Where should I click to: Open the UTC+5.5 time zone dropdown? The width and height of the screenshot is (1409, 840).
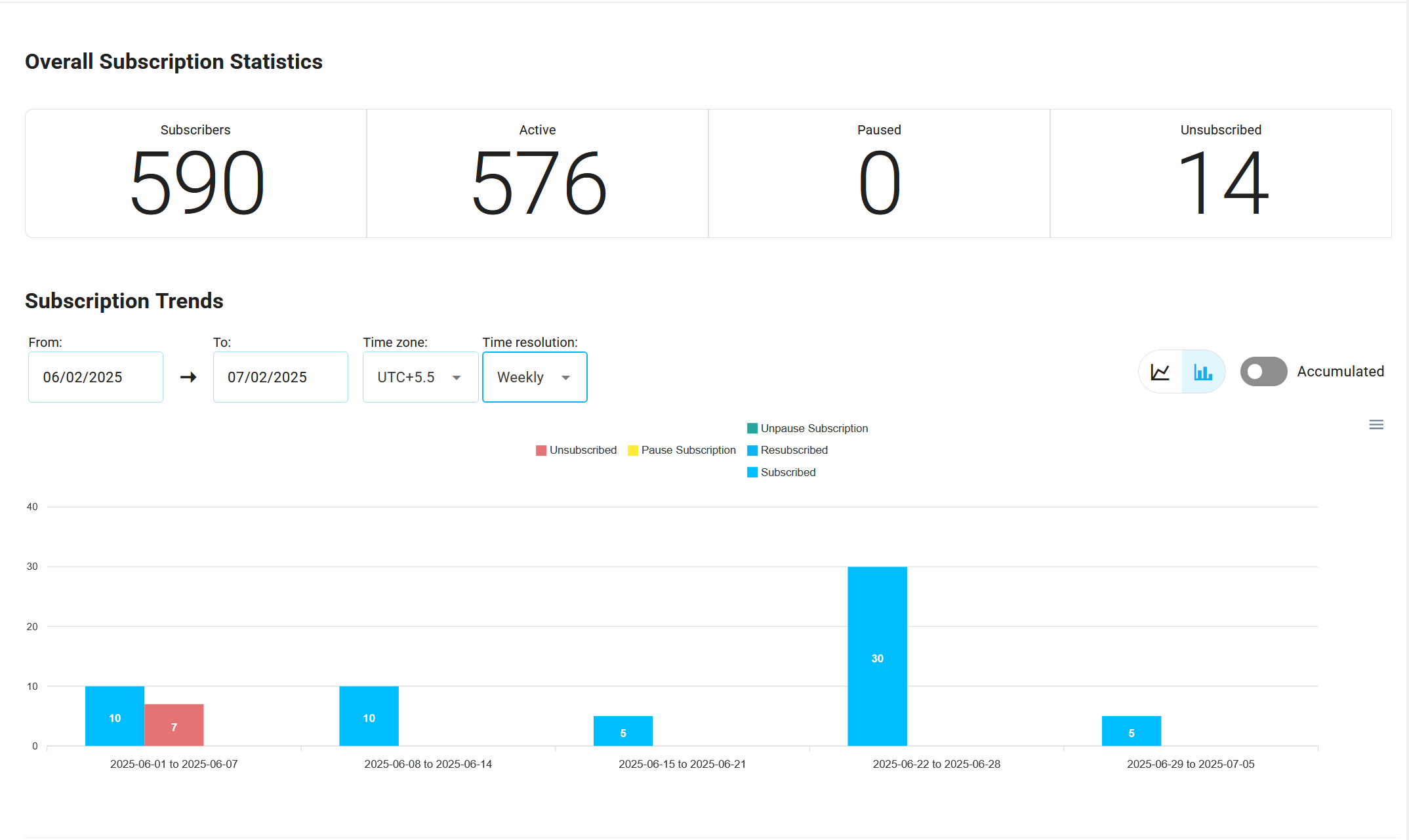coord(420,377)
